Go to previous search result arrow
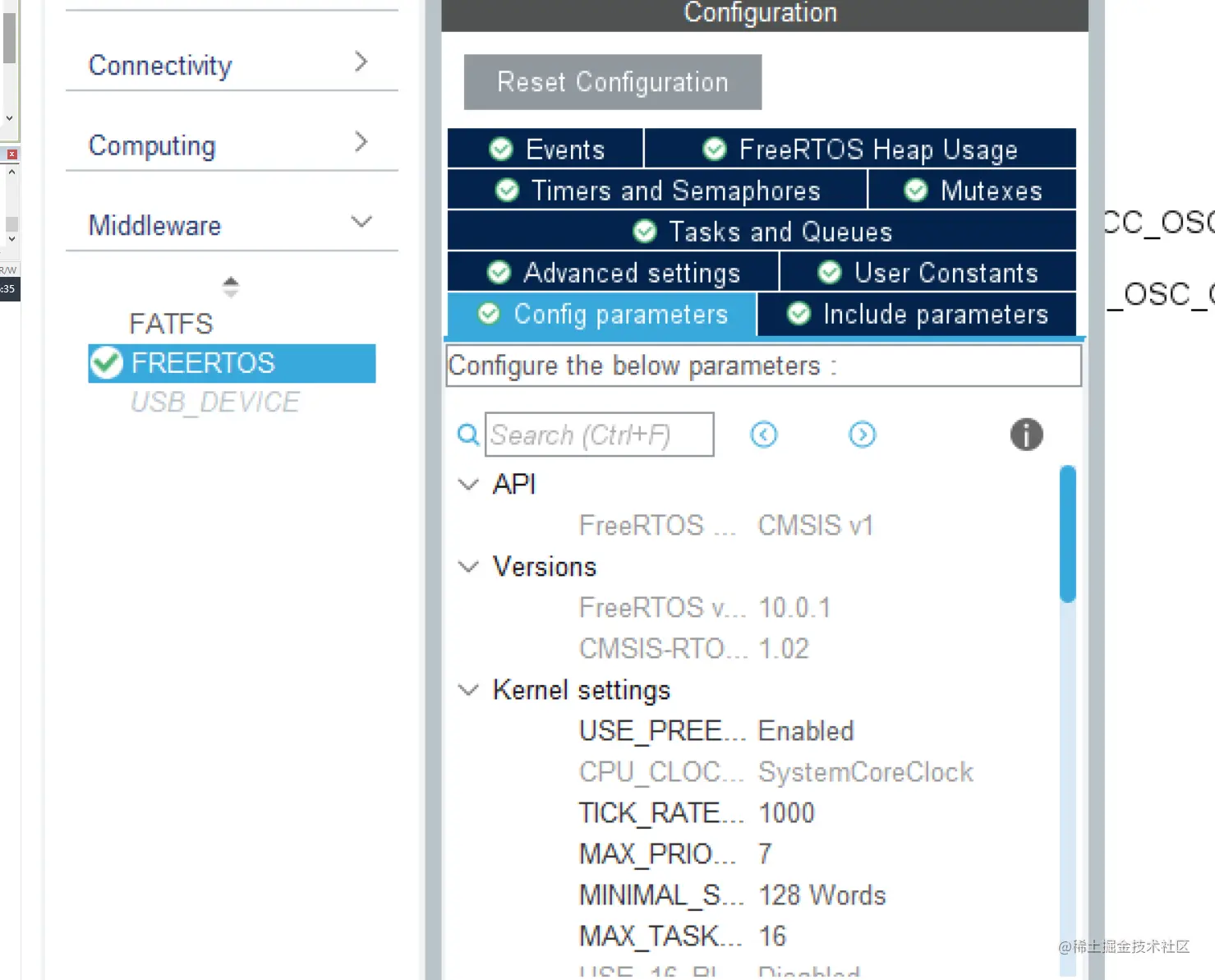 point(764,435)
